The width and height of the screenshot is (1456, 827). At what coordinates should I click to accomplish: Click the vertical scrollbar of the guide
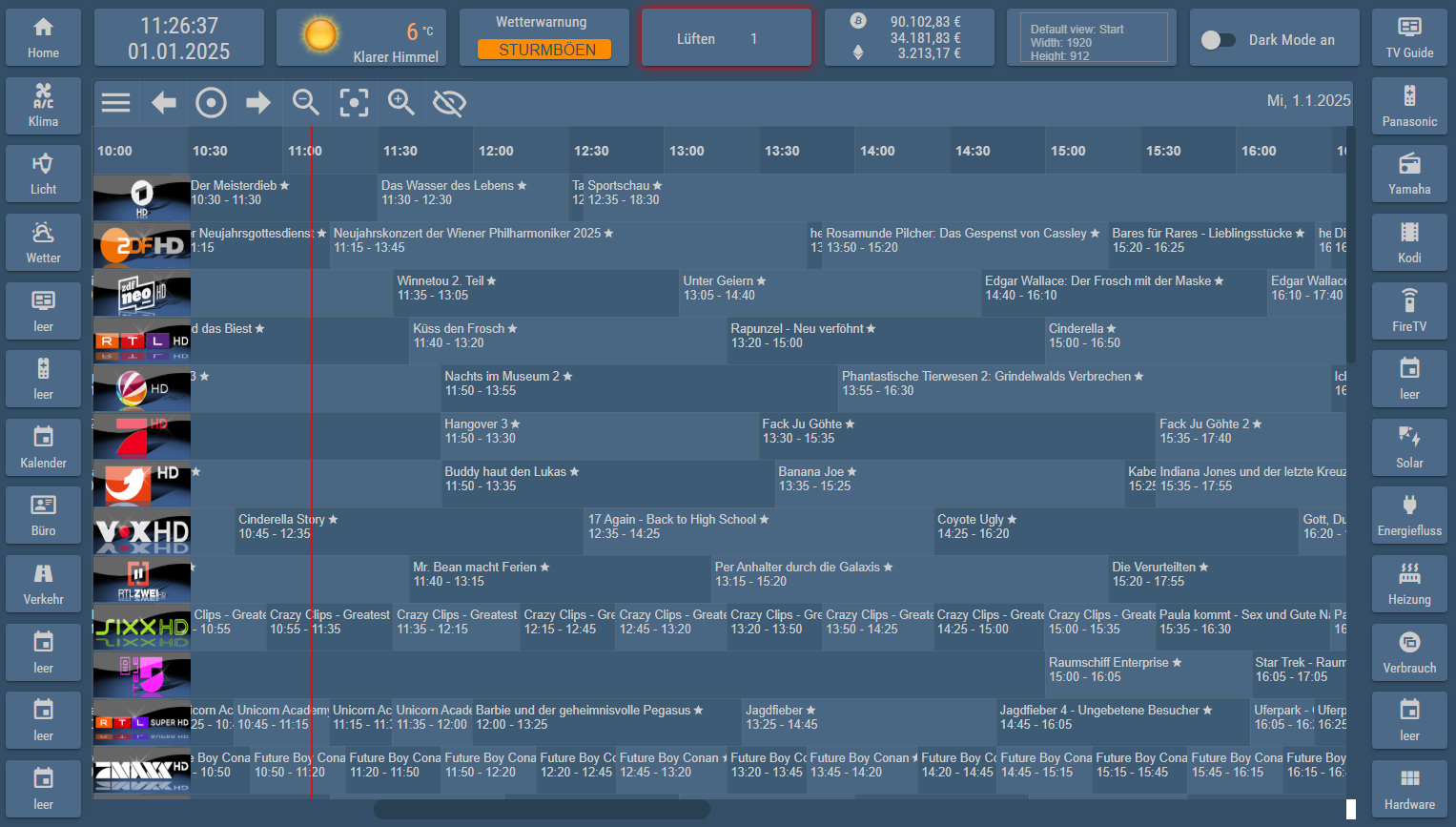tap(1351, 245)
